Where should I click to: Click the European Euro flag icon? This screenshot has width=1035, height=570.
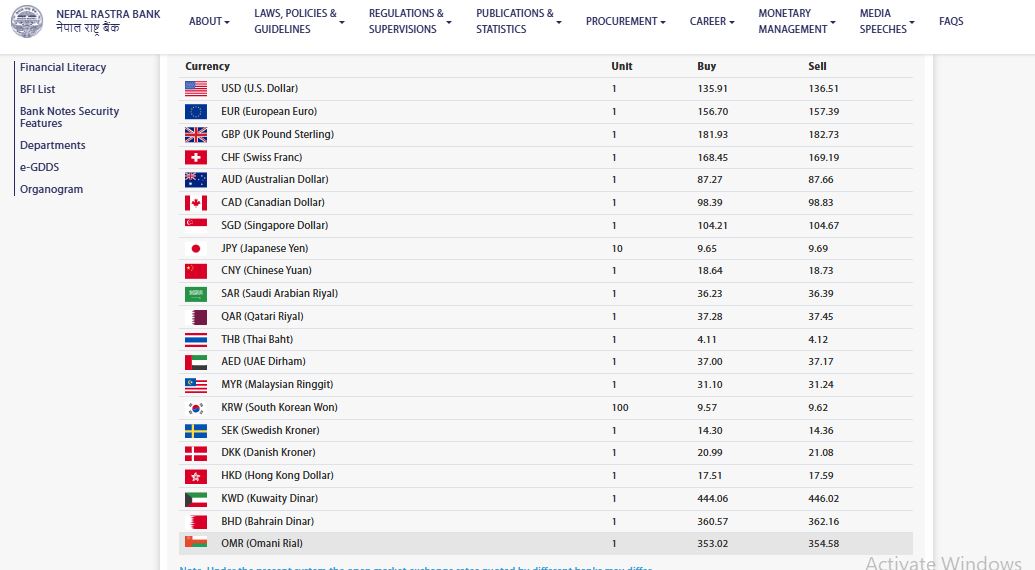[196, 111]
